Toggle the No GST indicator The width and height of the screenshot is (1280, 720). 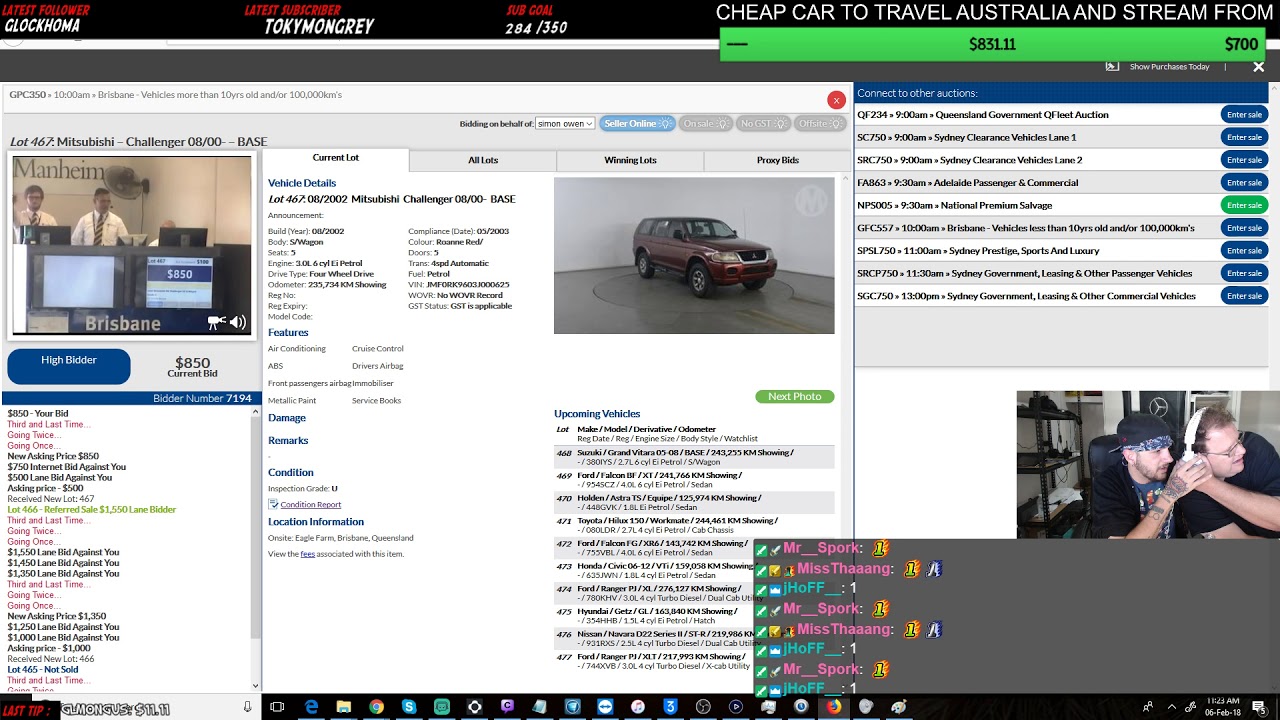coord(764,123)
